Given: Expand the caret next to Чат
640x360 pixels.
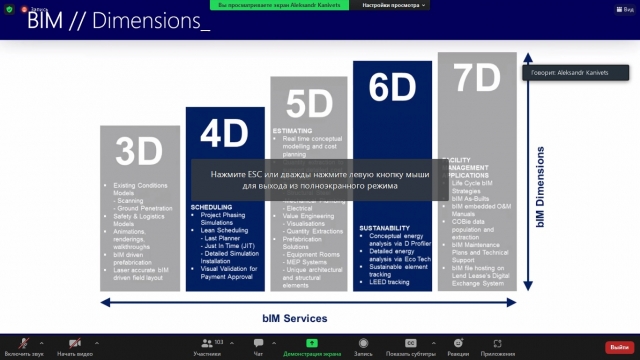Looking at the screenshot, I should [274, 343].
